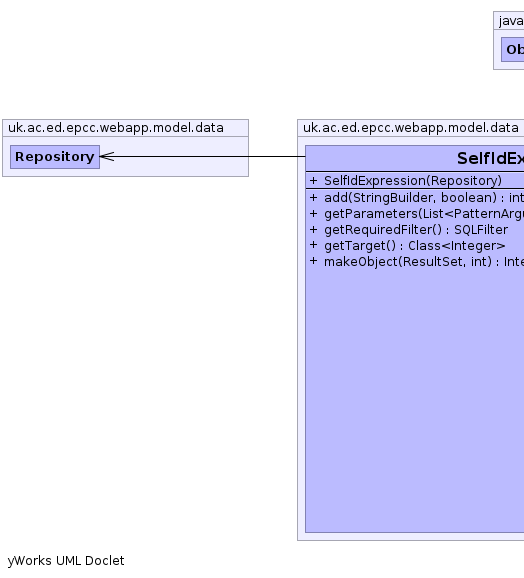
Task: Select the SelfIdExpression(Repository) constructor entry
Action: click(413, 181)
